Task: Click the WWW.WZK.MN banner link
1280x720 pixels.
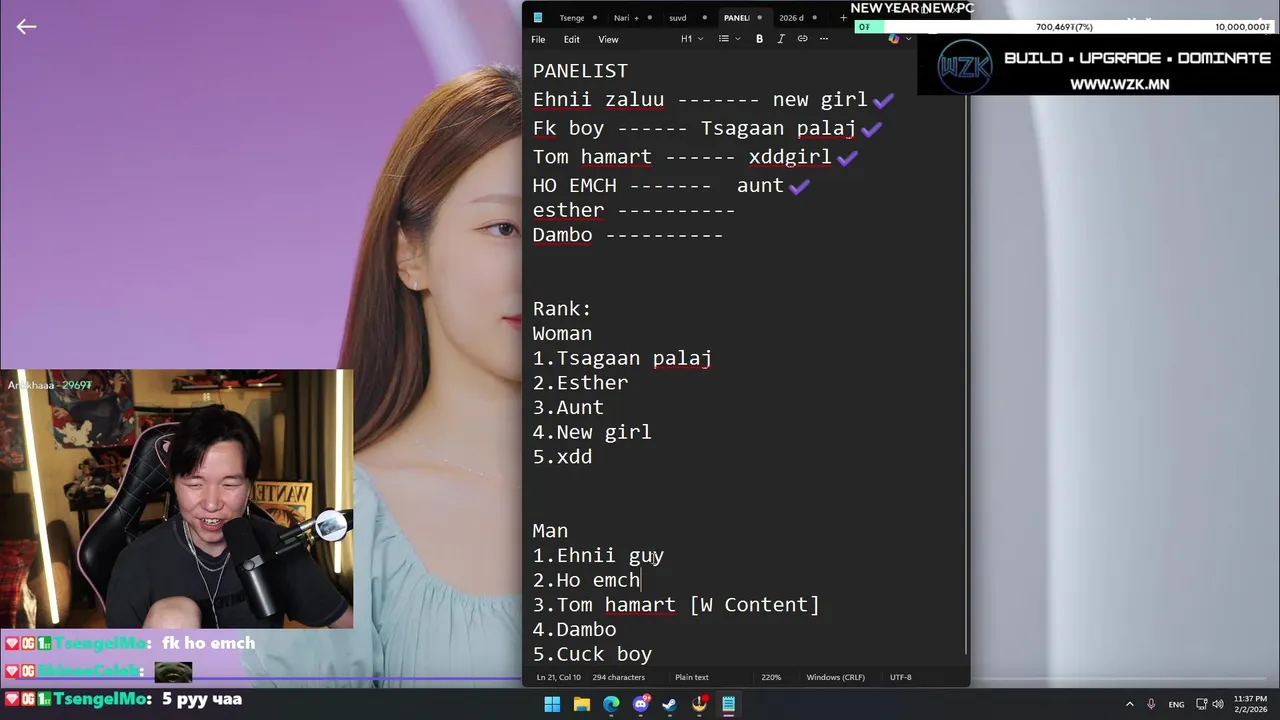Action: point(1119,85)
